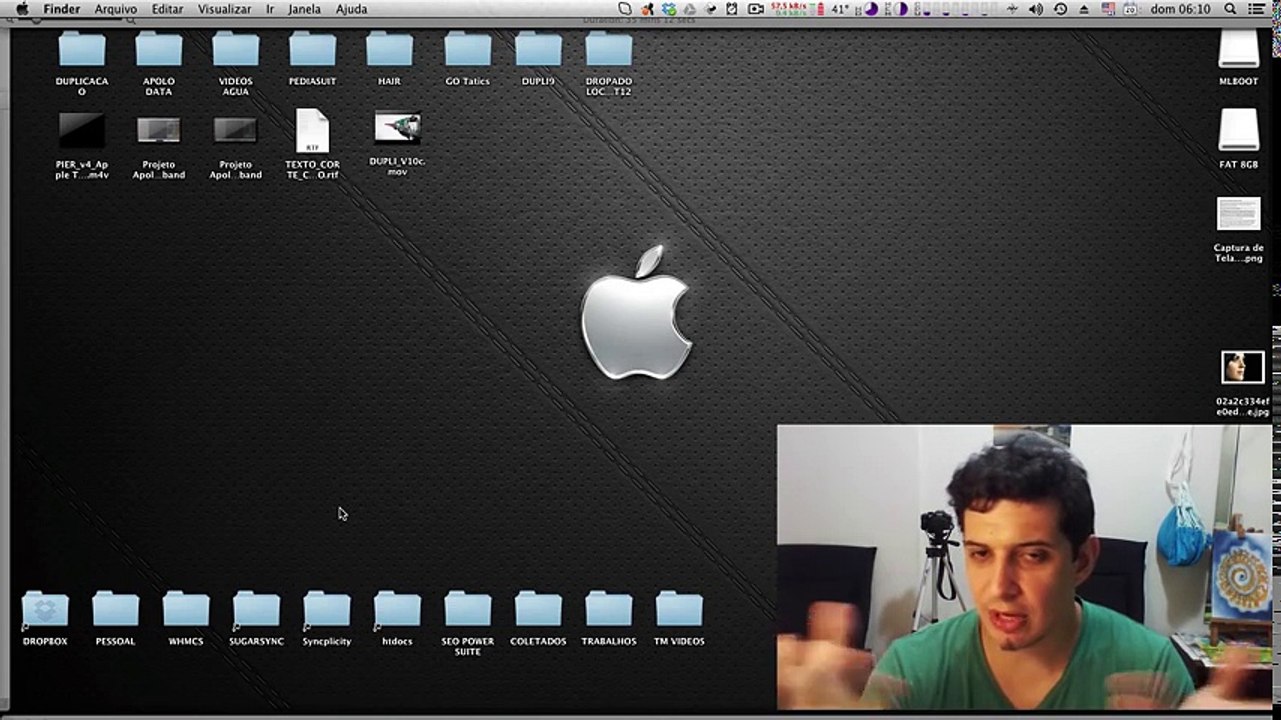The image size is (1281, 720).
Task: Open the SUGARSYNC folder alias
Action: pyautogui.click(x=256, y=609)
